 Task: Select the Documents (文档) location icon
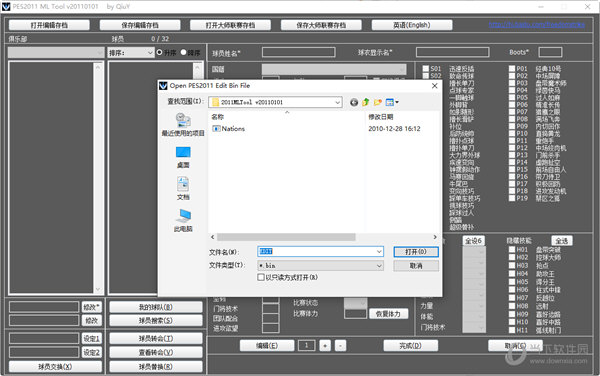coord(183,188)
